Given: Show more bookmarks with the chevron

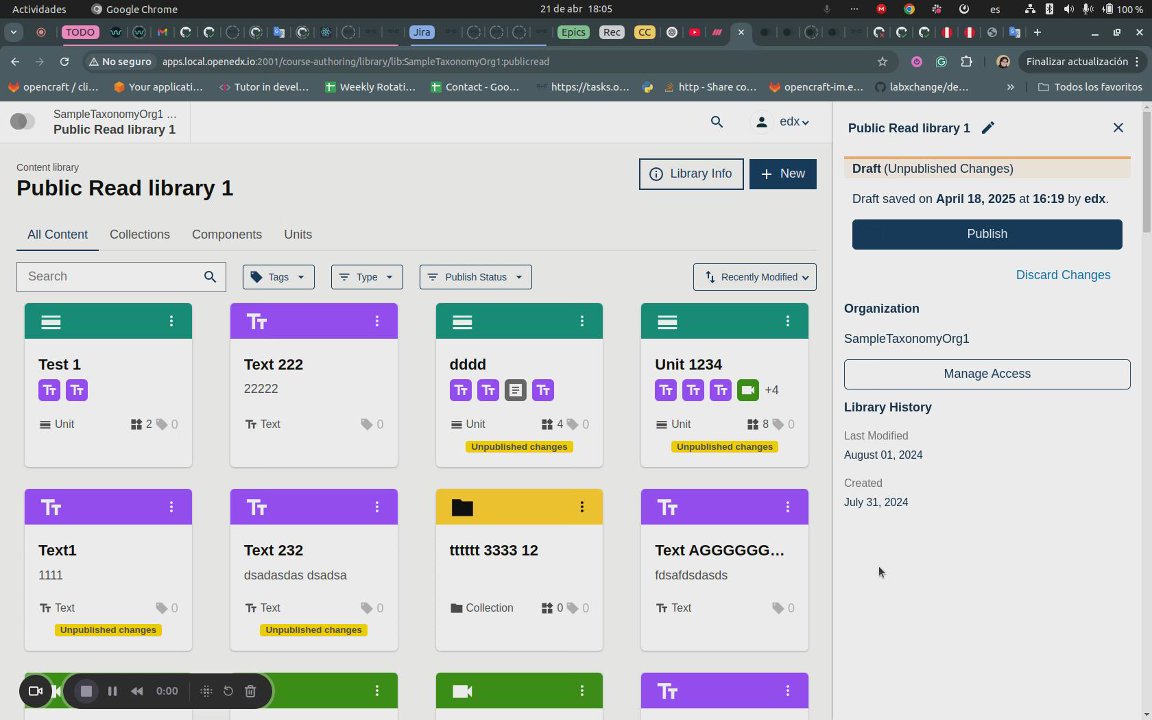Looking at the screenshot, I should [x=1010, y=87].
